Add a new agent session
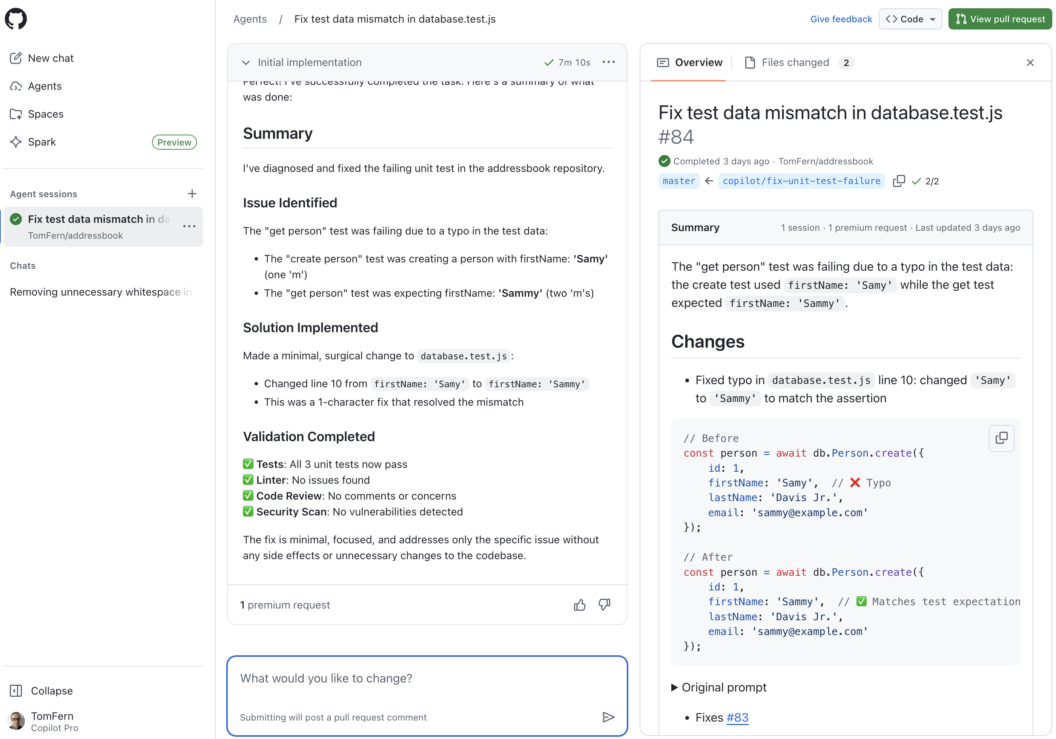 192,194
